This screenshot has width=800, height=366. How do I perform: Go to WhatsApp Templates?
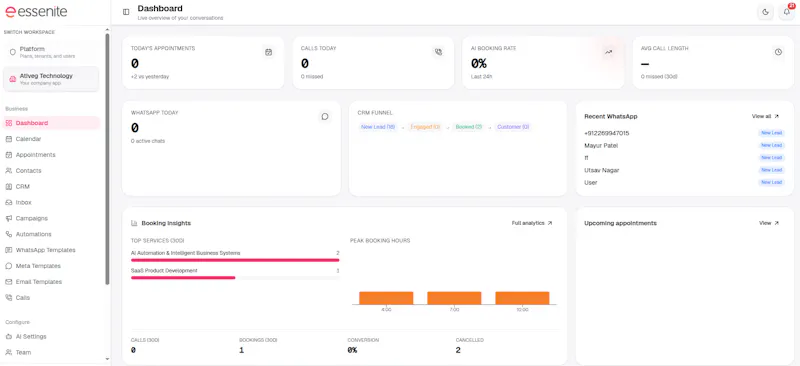[51, 250]
